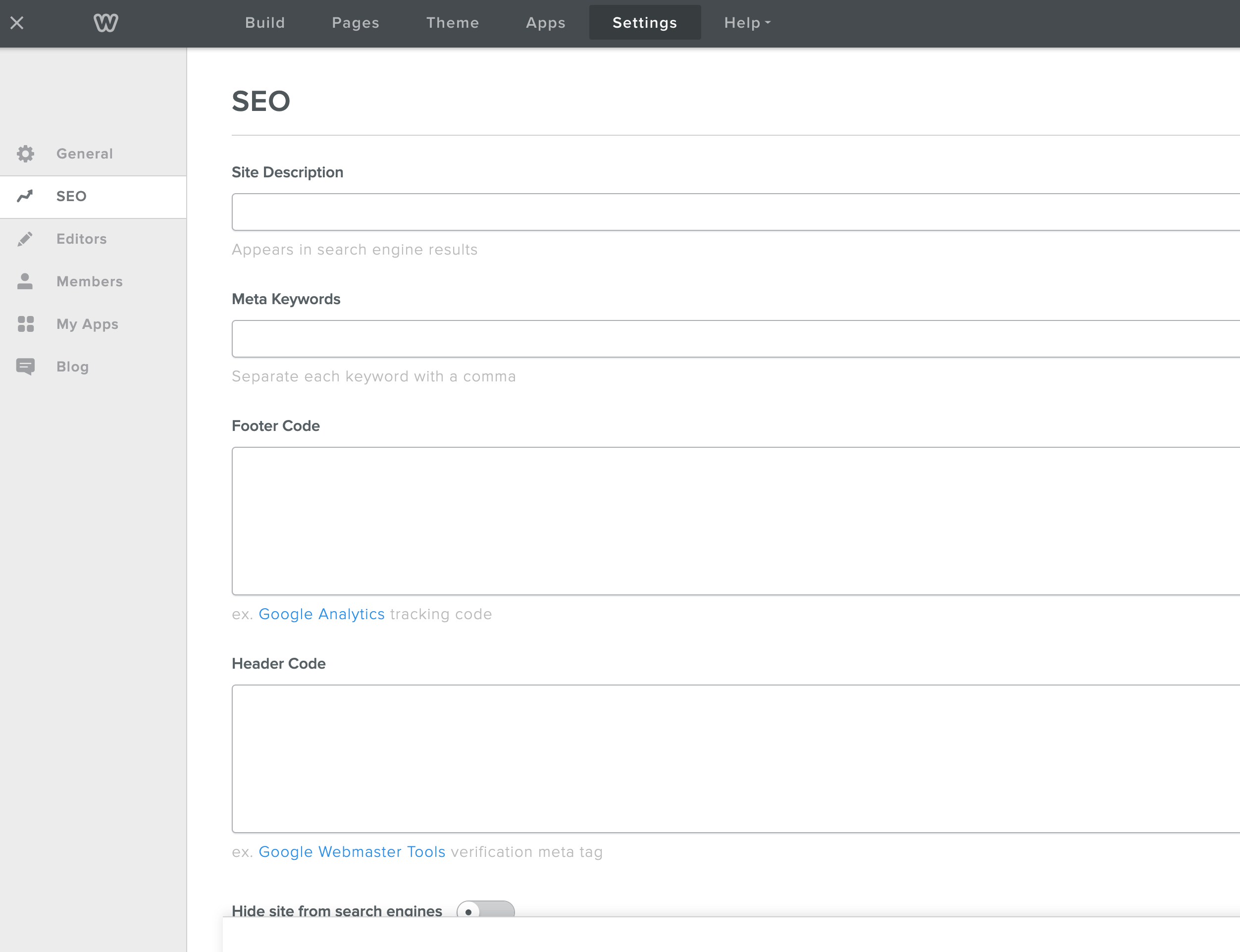The width and height of the screenshot is (1240, 952).
Task: Click the Site Description input field
Action: click(x=737, y=212)
